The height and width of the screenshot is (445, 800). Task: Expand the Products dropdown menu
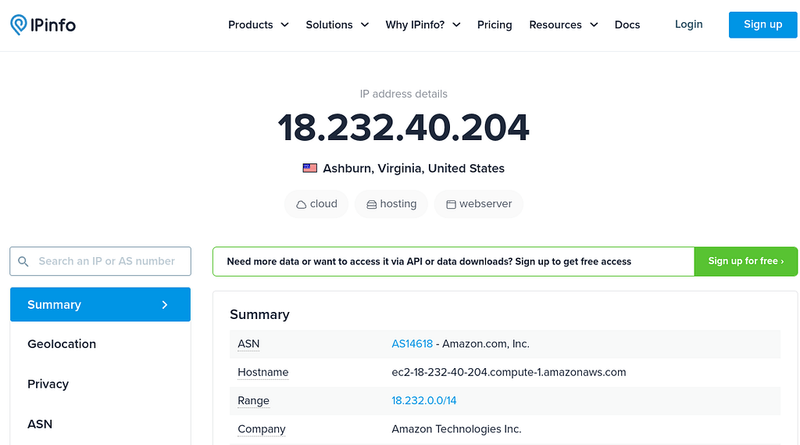[x=258, y=24]
